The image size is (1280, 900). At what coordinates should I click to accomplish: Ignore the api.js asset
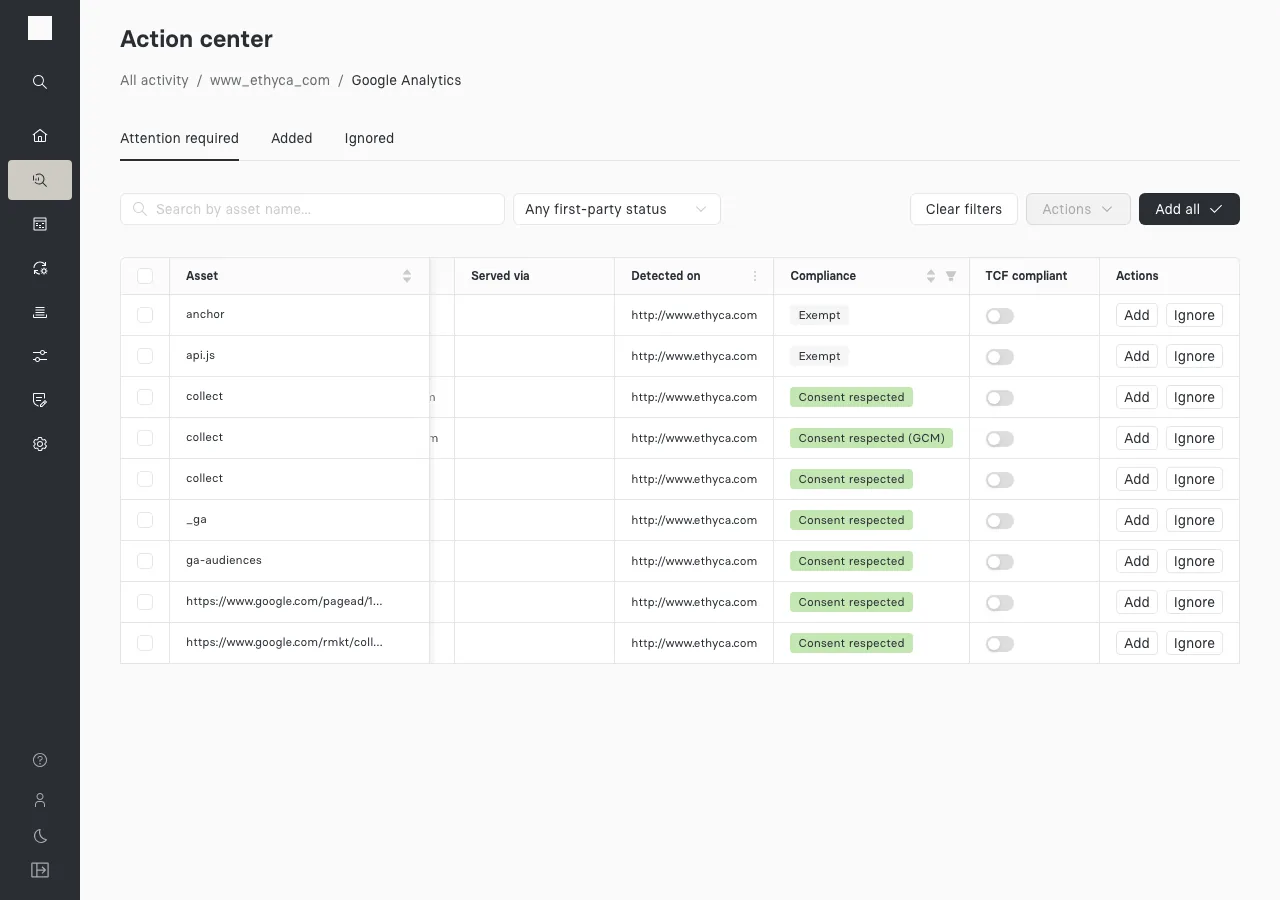click(x=1194, y=356)
